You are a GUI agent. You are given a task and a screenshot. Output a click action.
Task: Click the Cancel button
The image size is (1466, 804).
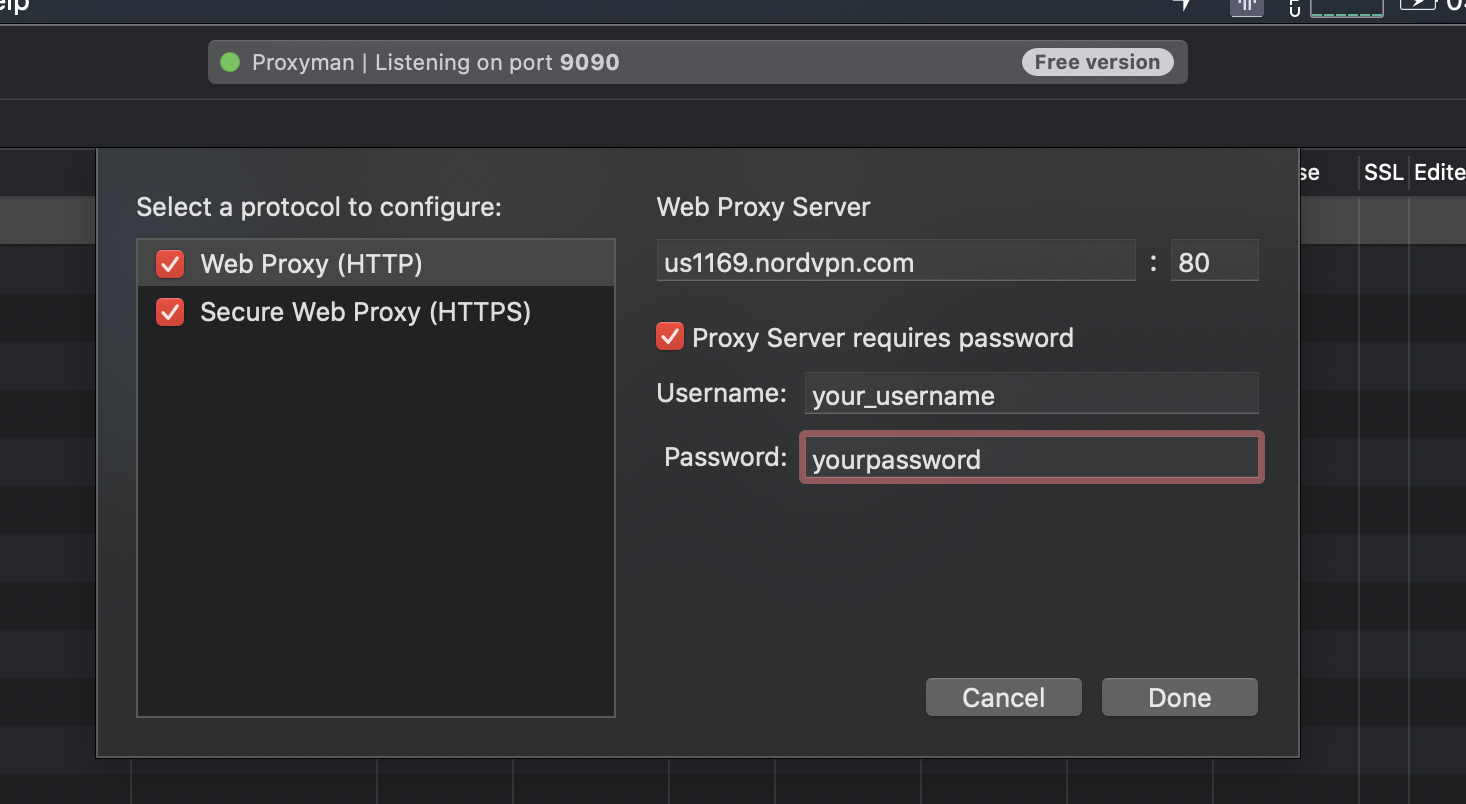pos(1004,697)
